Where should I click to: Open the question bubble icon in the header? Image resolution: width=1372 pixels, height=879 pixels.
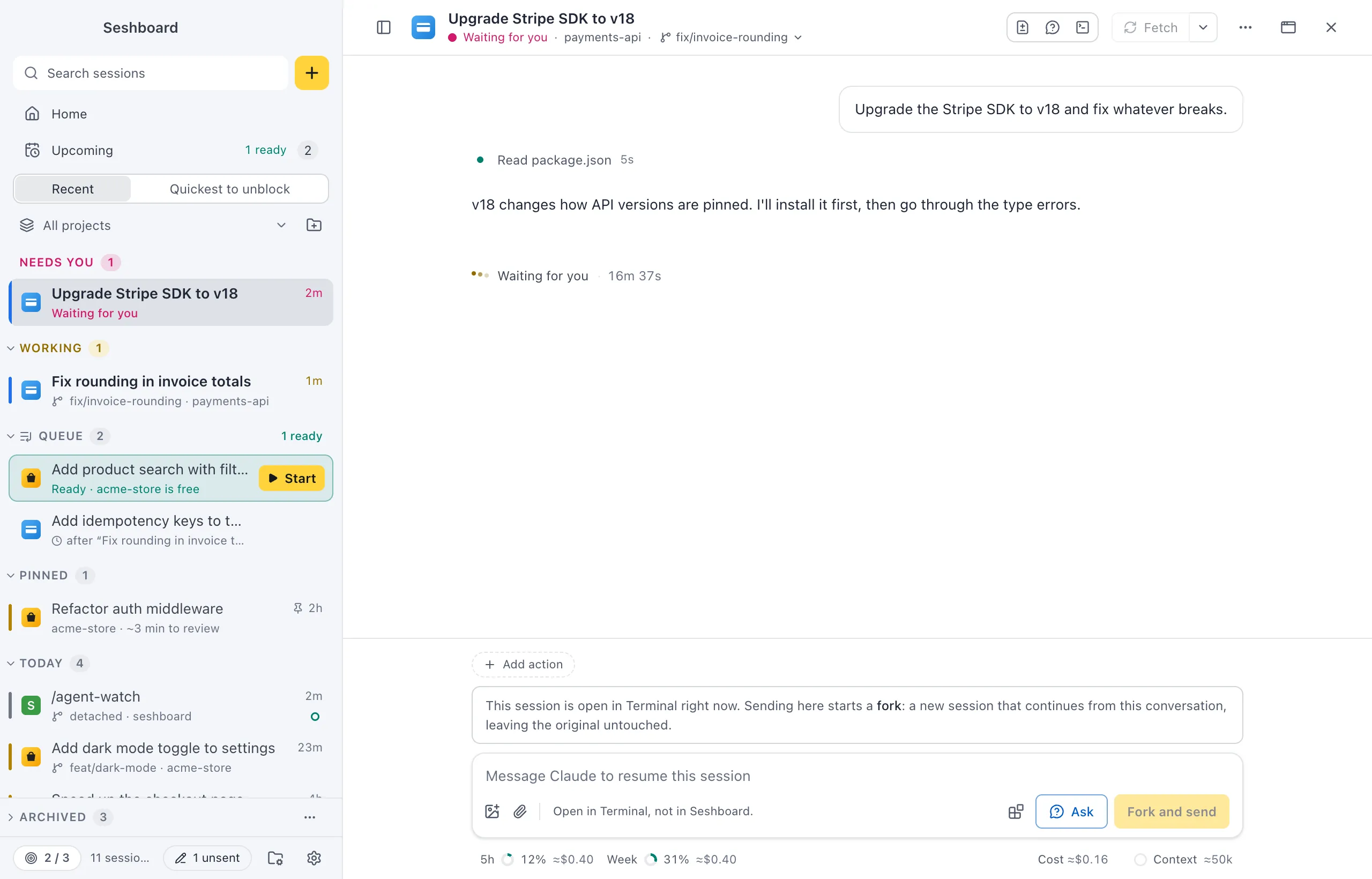[x=1053, y=27]
